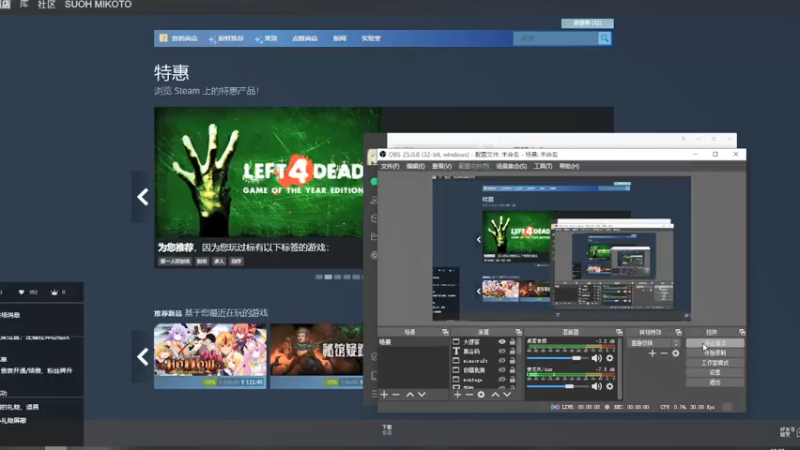Image resolution: width=800 pixels, height=450 pixels.
Task: Move scene down in the Scenes panel
Action: click(x=422, y=394)
